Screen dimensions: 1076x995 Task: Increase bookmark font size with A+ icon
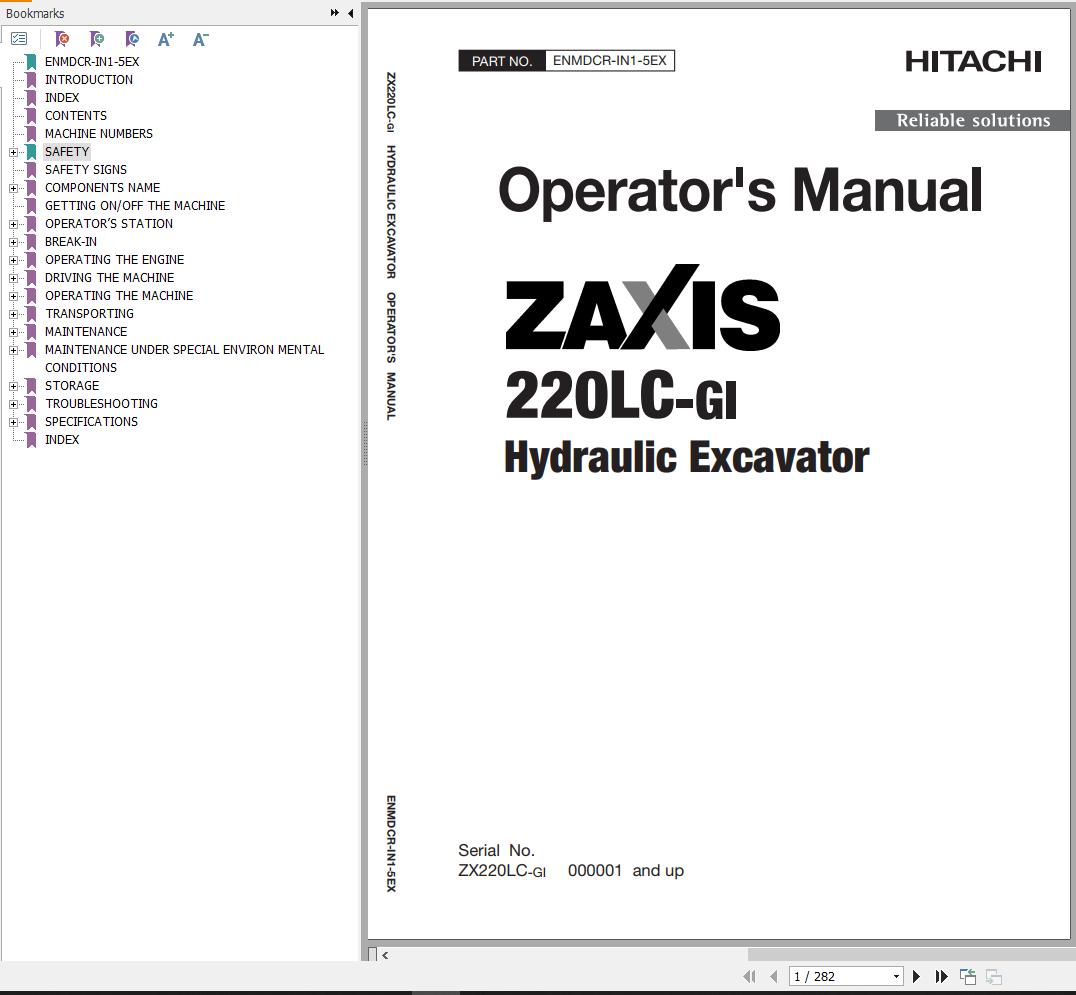click(165, 39)
